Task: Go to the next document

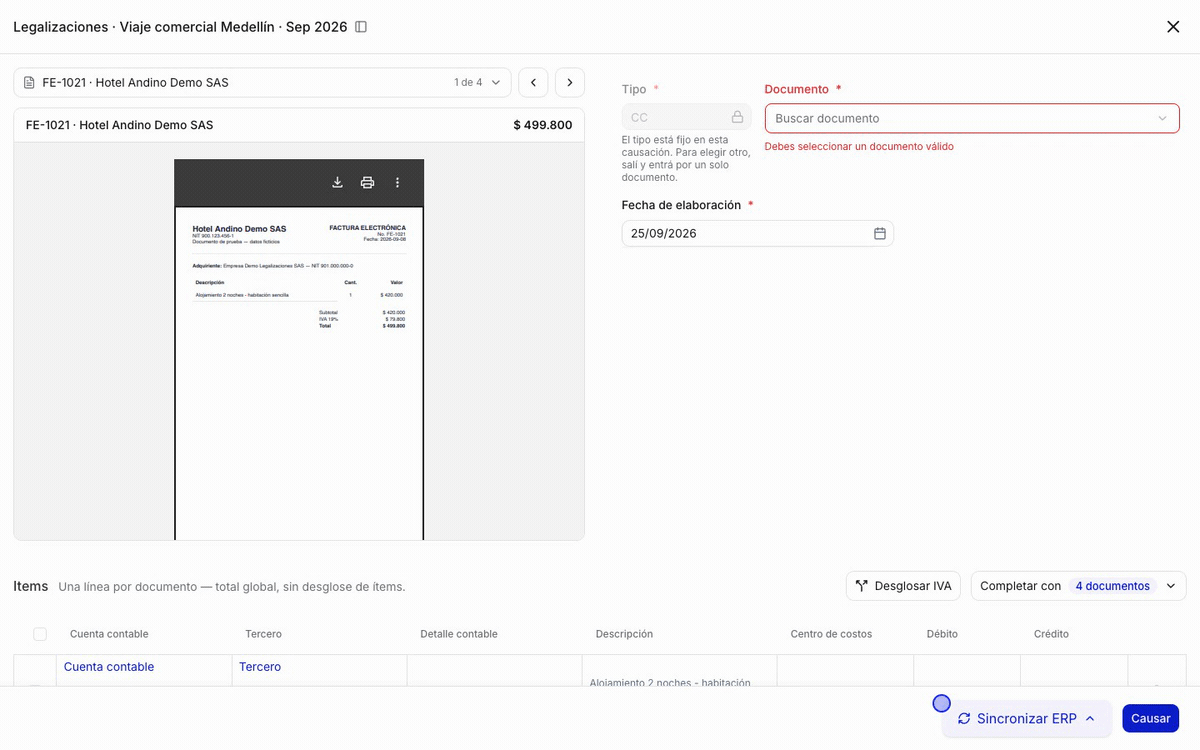Action: [570, 82]
